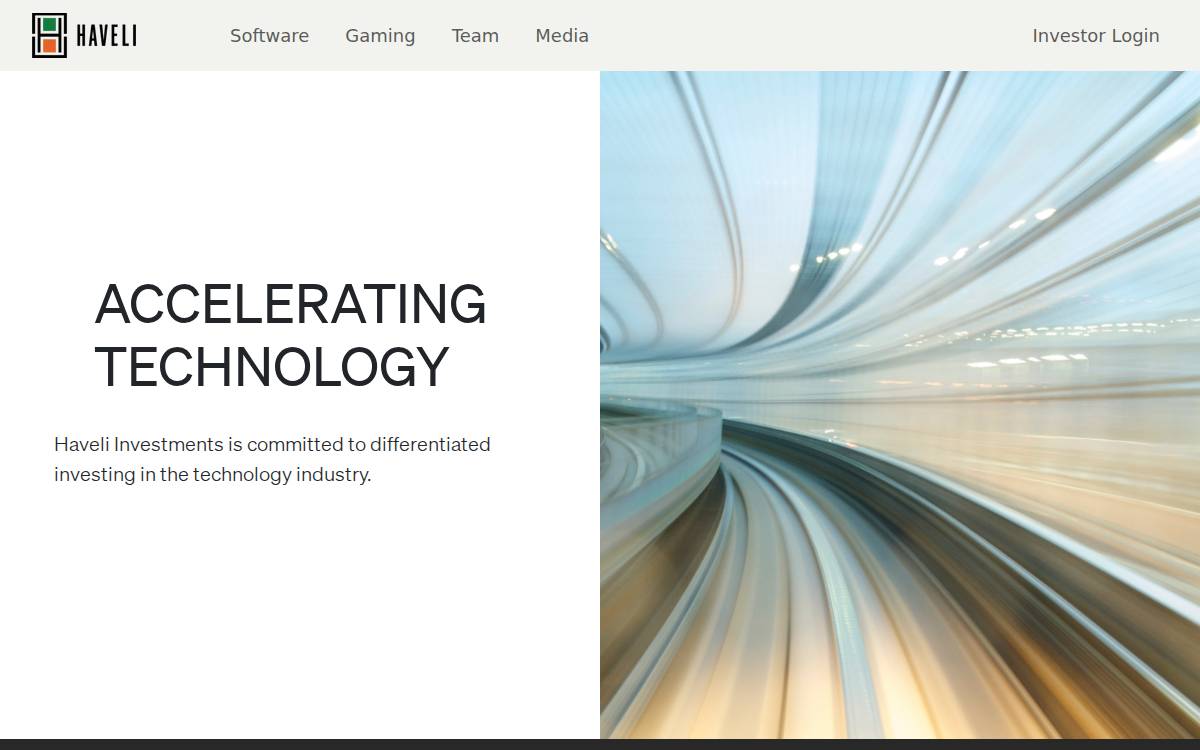Open the Team page

coord(475,36)
